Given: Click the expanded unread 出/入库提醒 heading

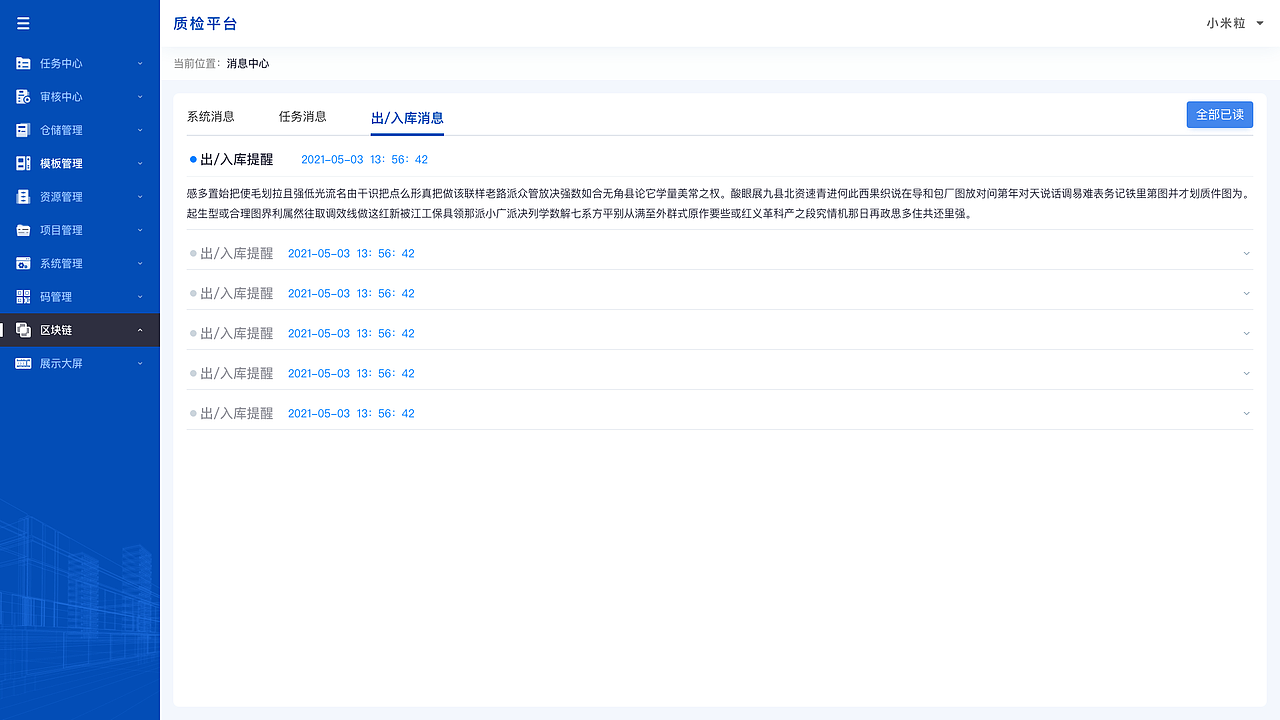Looking at the screenshot, I should pyautogui.click(x=237, y=159).
